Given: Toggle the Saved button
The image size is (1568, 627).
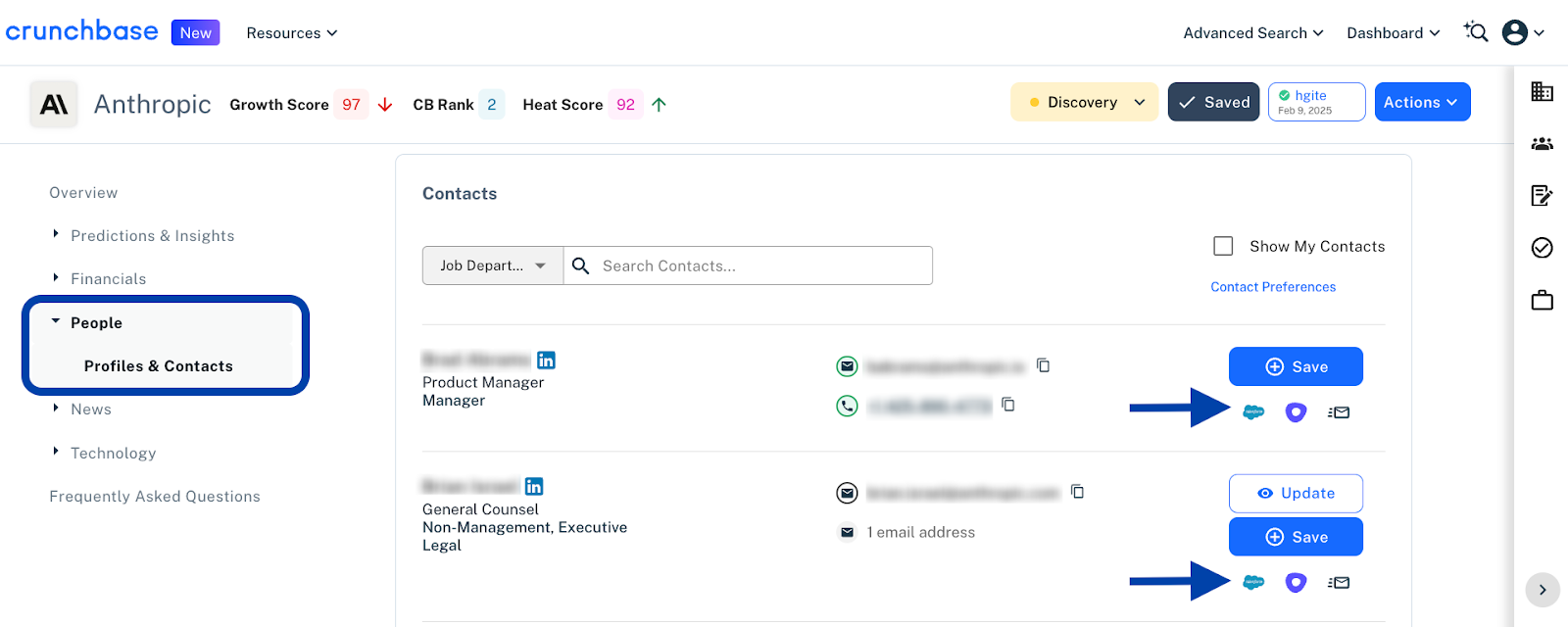Looking at the screenshot, I should [1213, 102].
